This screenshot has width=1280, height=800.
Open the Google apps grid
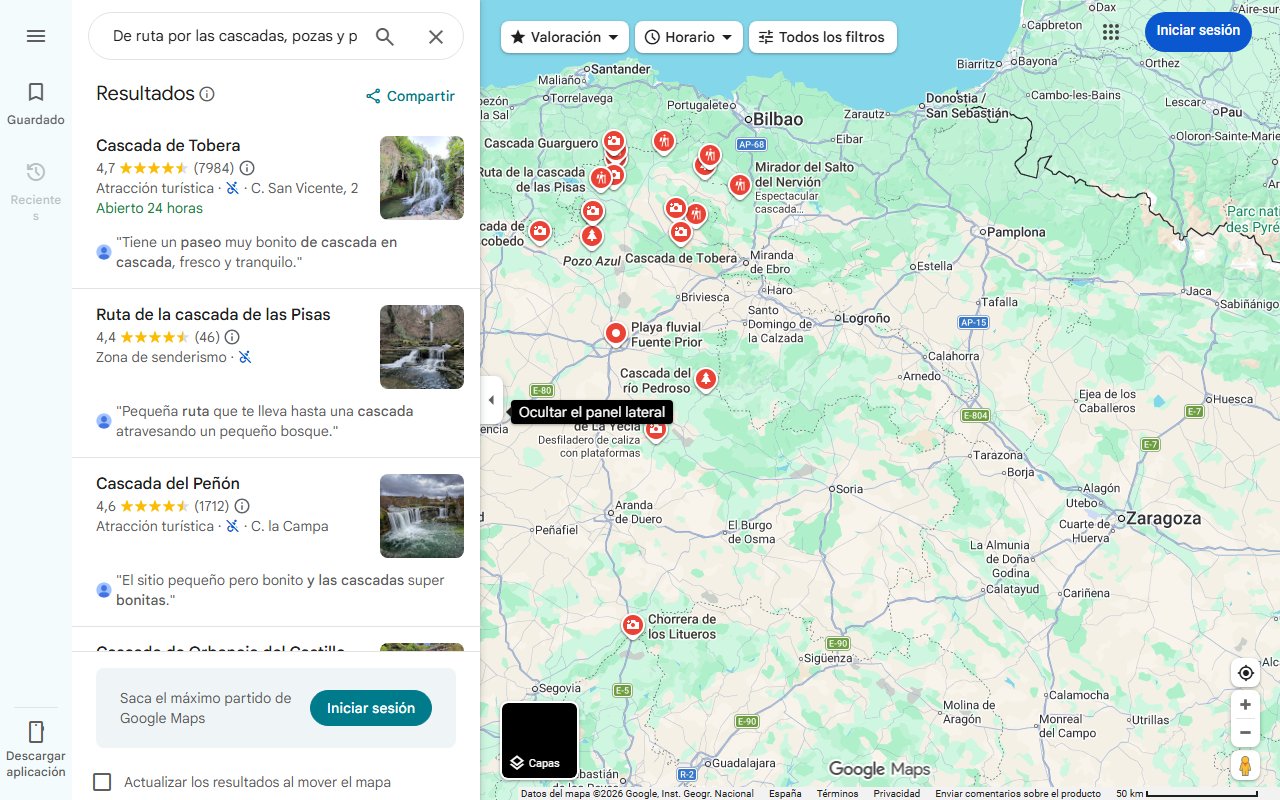tap(1110, 31)
